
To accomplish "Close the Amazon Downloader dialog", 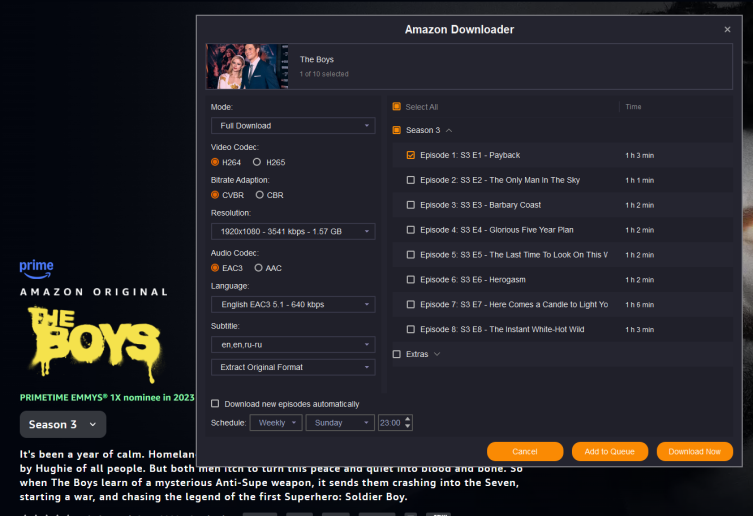I will pyautogui.click(x=727, y=29).
